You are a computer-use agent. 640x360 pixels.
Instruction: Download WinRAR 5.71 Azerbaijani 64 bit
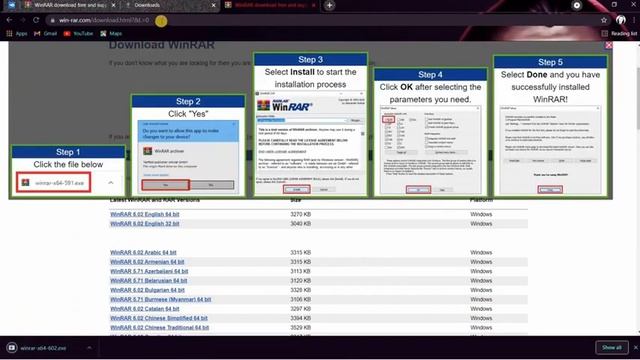[149, 271]
